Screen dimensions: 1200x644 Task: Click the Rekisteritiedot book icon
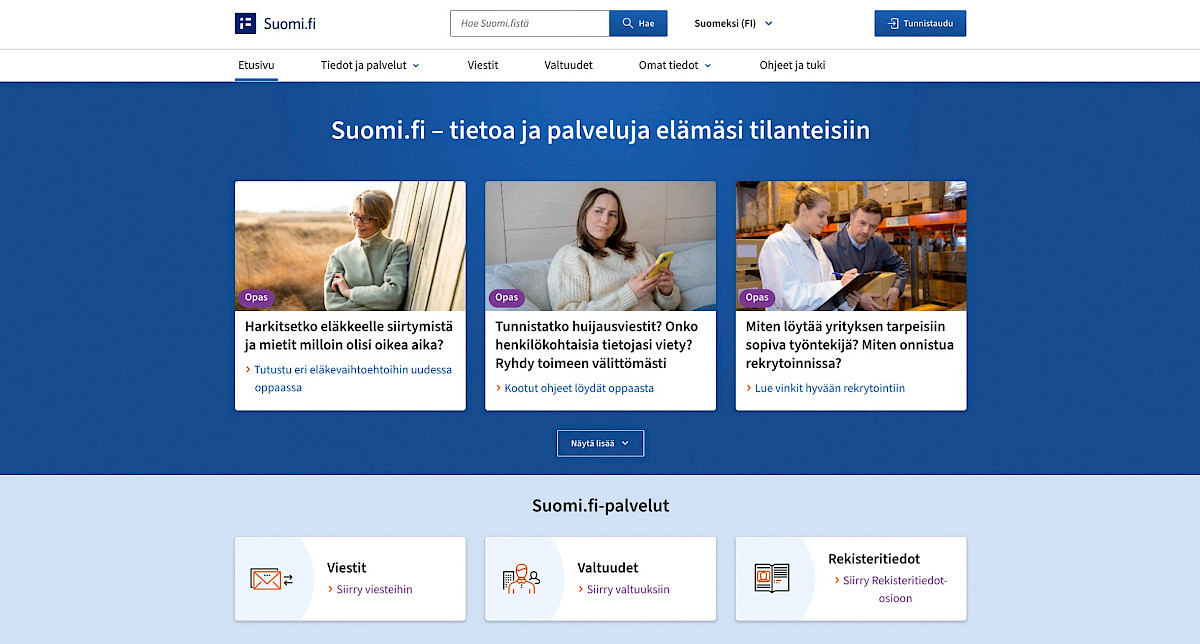(771, 578)
